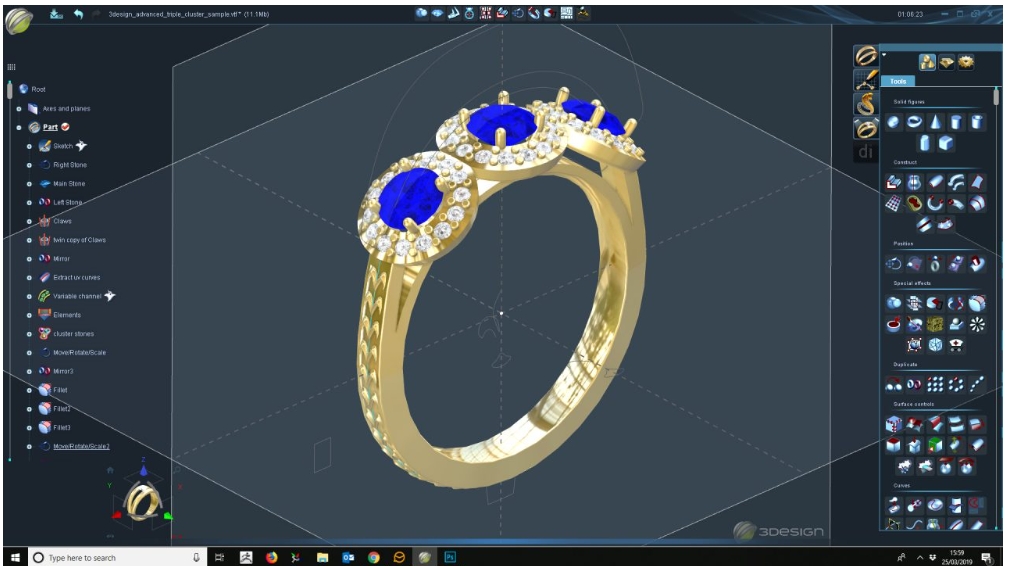
Task: Open the gold gear settings tab icon
Action: click(x=965, y=62)
